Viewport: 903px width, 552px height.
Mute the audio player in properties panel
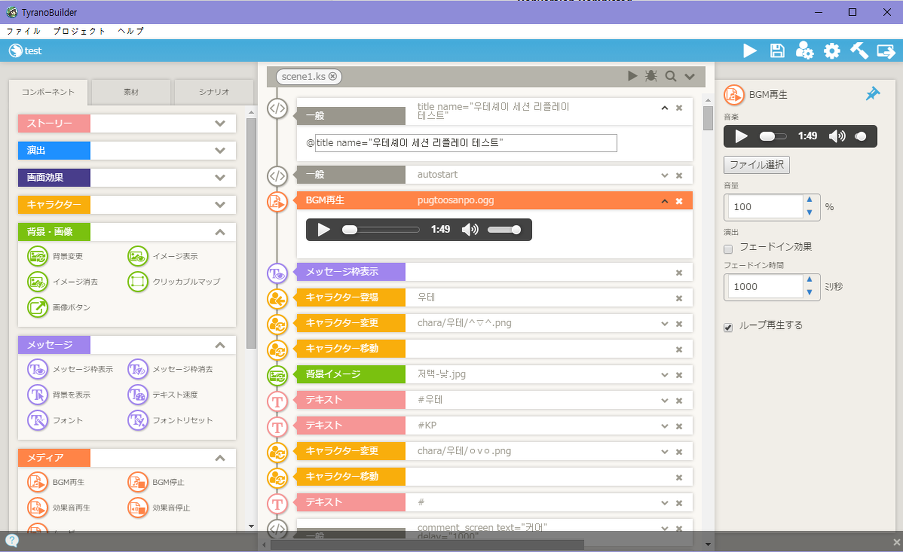837,136
